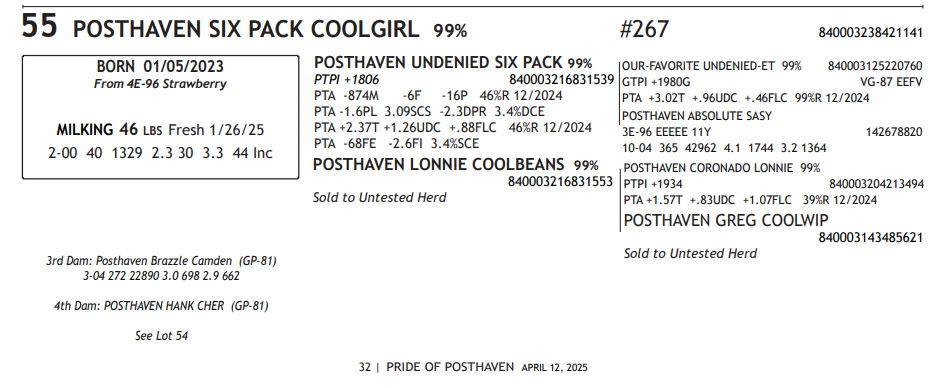This screenshot has height=388, width=938.
Task: Select the From 4E-96 Strawberry note
Action: (160, 84)
